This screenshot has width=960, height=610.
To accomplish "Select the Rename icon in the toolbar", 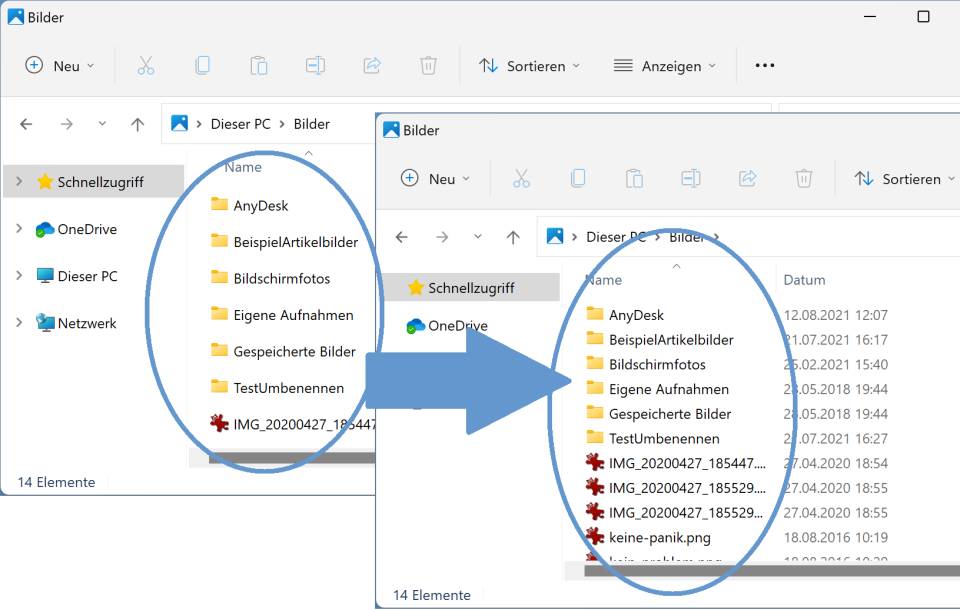I will (315, 65).
